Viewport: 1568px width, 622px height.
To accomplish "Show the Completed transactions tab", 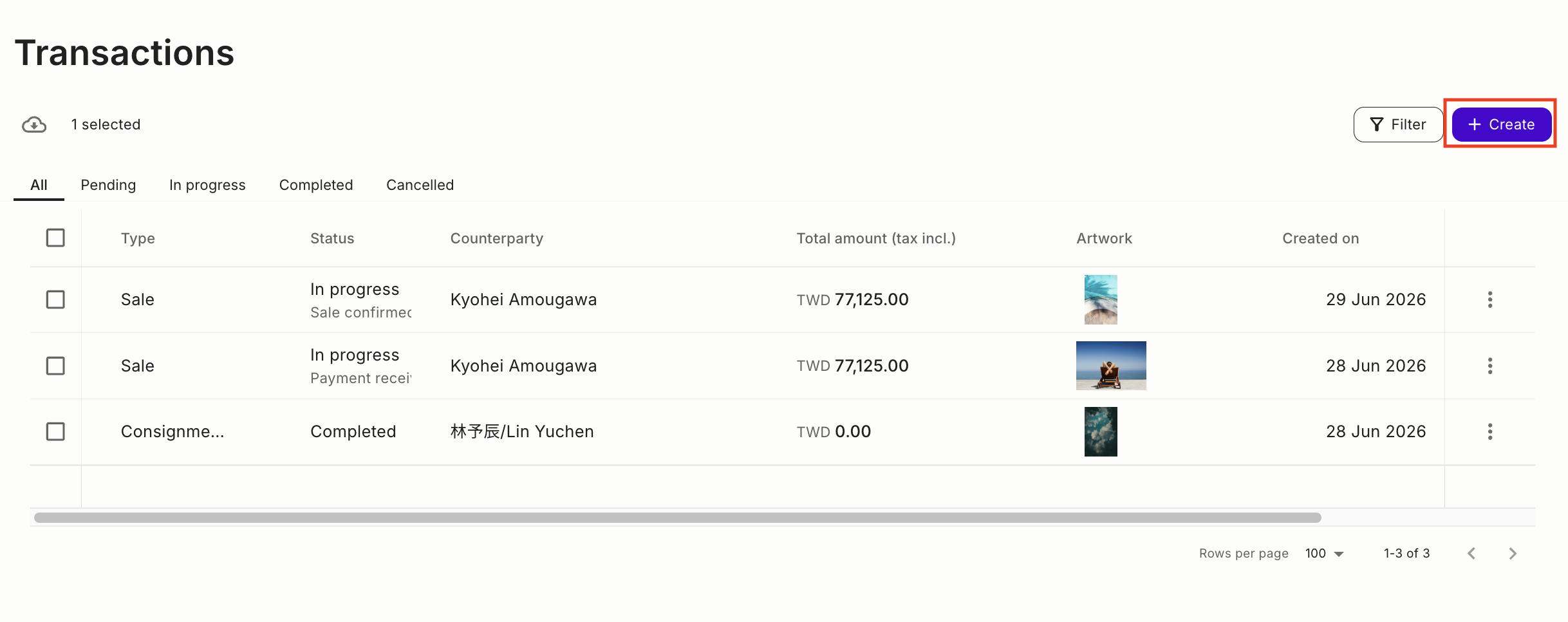I will (316, 185).
